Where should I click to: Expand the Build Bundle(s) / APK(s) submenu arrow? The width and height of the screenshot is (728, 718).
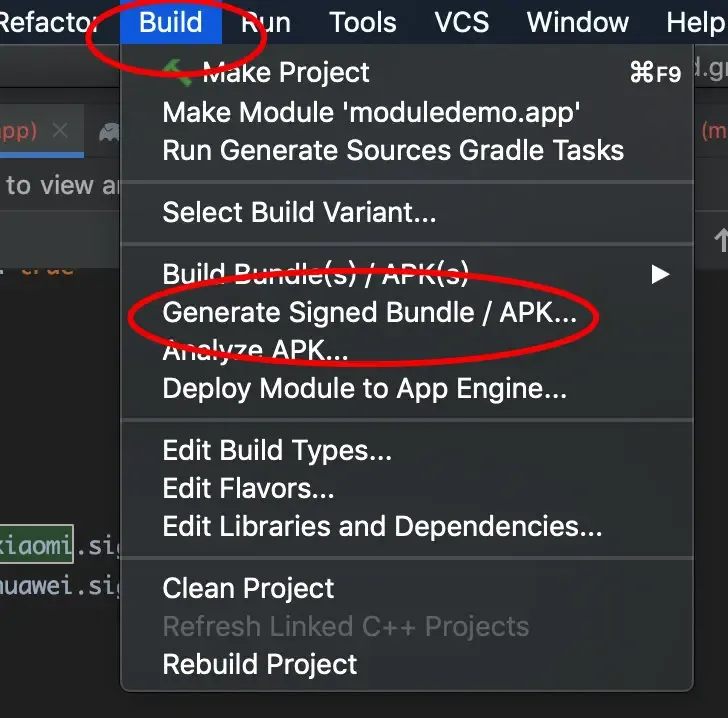pyautogui.click(x=659, y=274)
